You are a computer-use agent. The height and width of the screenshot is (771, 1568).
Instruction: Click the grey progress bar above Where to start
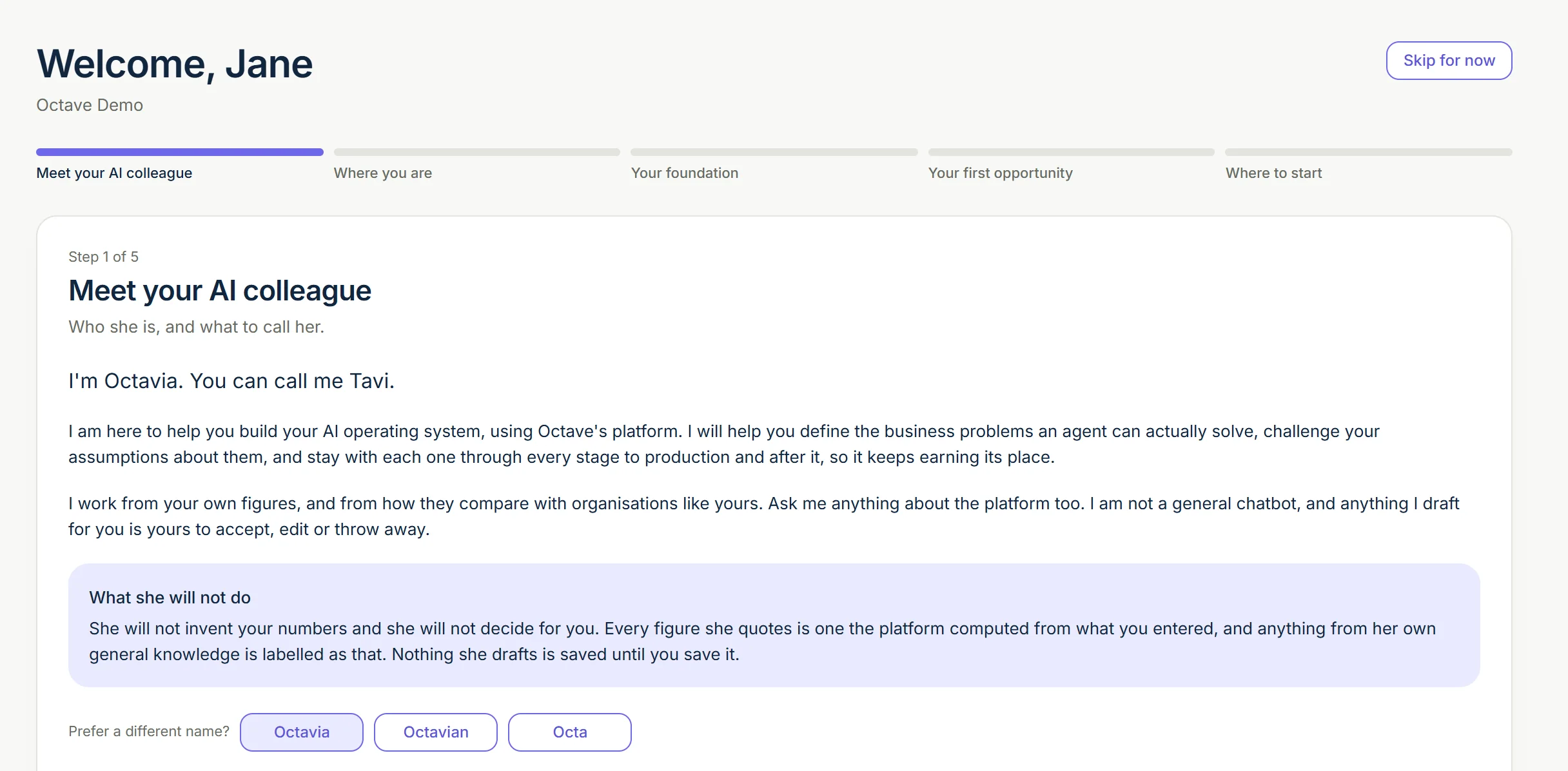pos(1369,152)
